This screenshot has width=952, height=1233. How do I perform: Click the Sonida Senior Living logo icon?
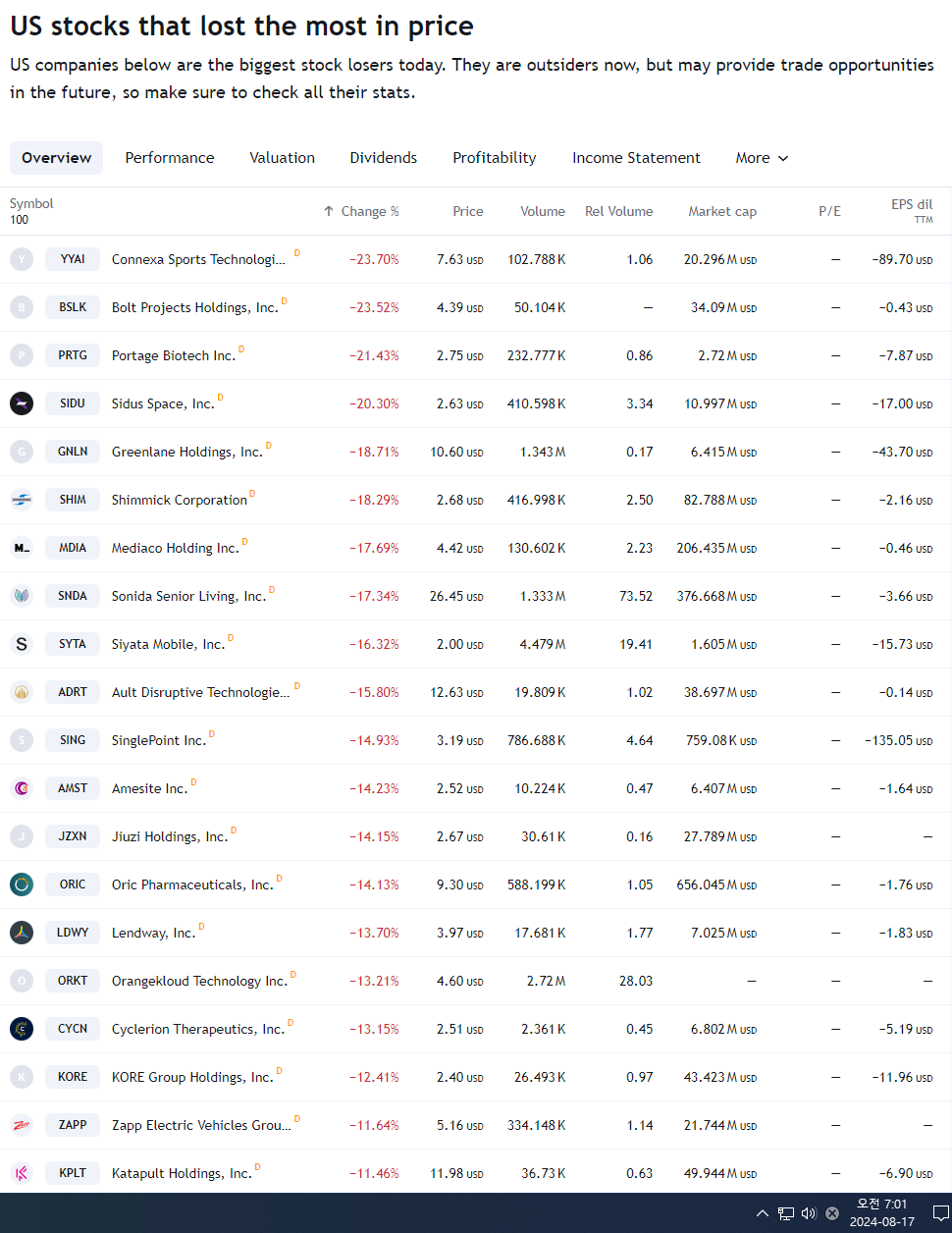[22, 596]
